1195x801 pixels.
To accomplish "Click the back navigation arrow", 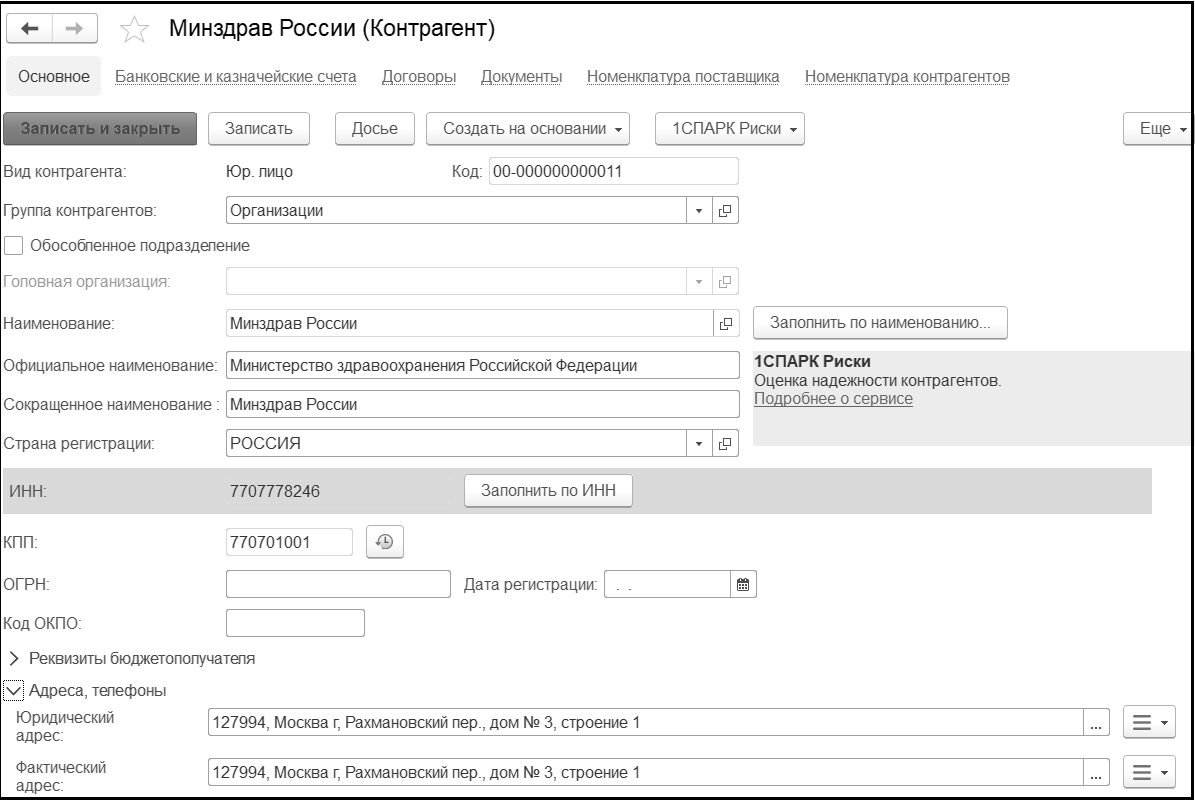I will click(x=31, y=30).
